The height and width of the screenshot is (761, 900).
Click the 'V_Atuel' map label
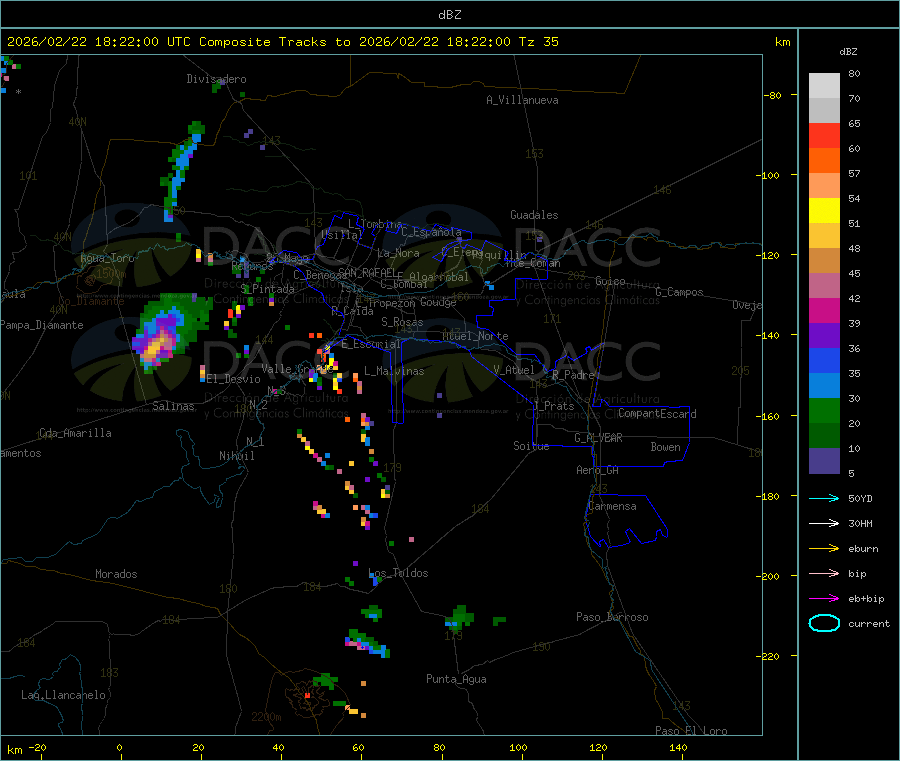[x=514, y=370]
